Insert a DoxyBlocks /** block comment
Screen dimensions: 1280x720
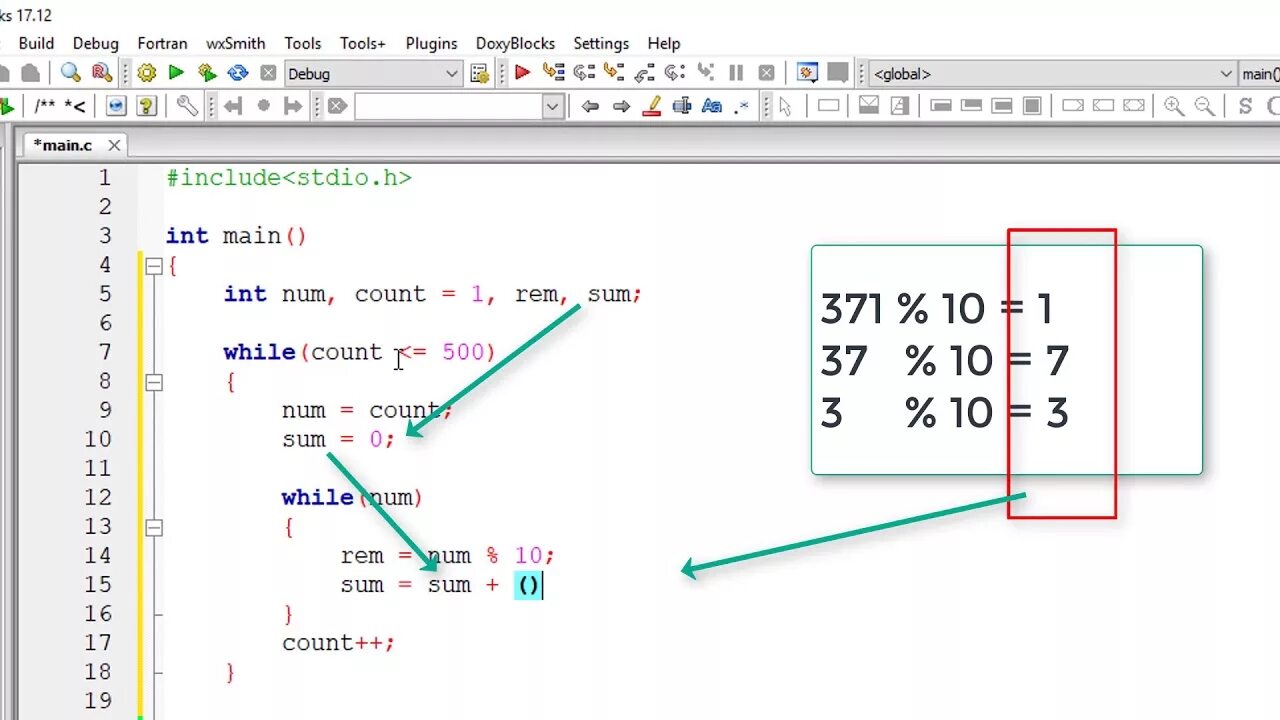click(45, 106)
